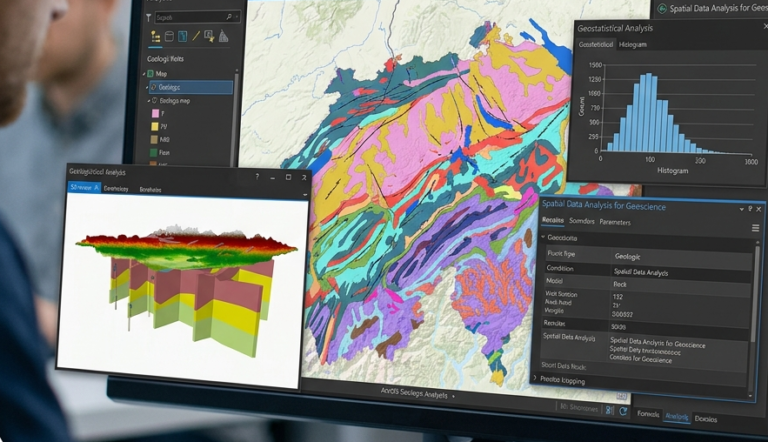Click the tan legend color swatch
The image size is (768, 442).
pos(154,140)
